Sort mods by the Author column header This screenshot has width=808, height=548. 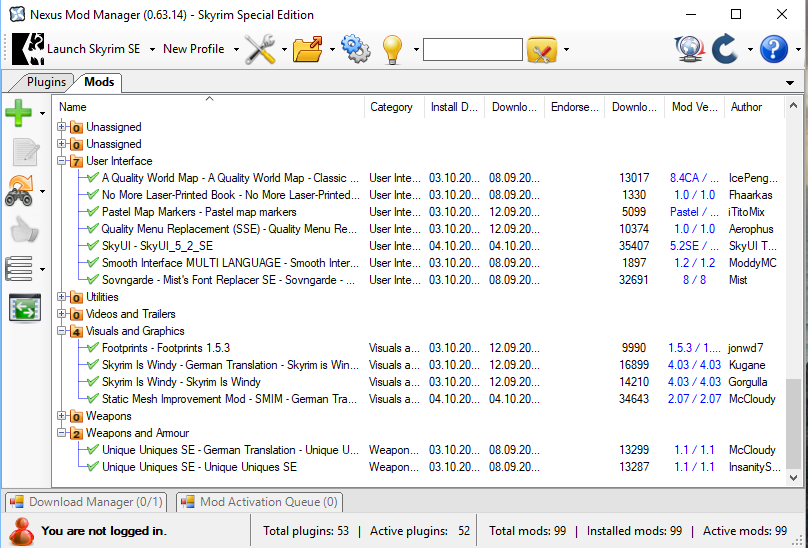[x=746, y=107]
